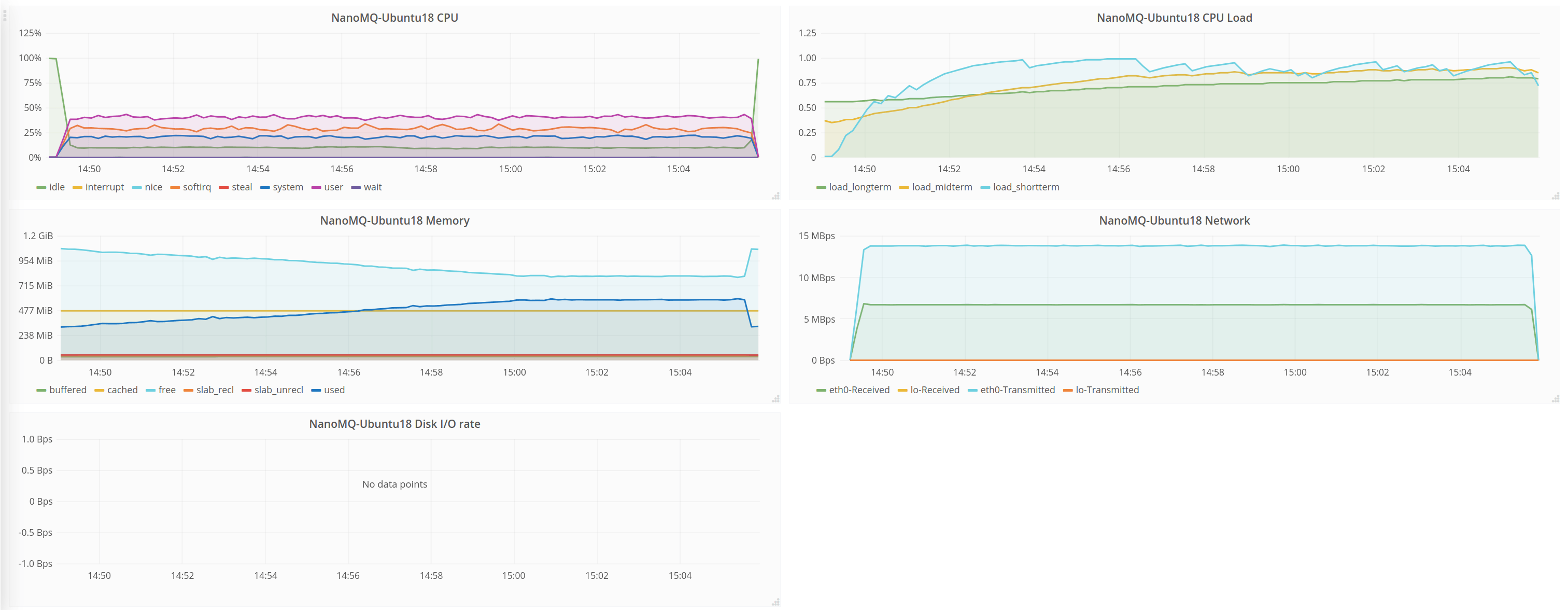Click the eth0-Transmitted legend label
The width and height of the screenshot is (1568, 610).
[x=1017, y=390]
